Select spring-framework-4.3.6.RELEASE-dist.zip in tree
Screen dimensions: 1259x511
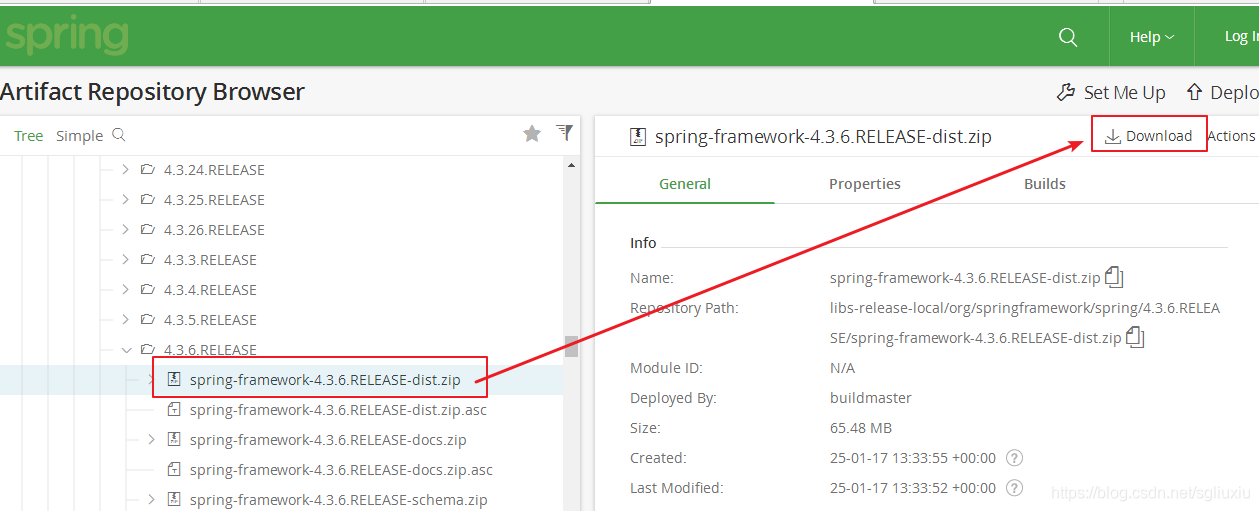[x=325, y=380]
